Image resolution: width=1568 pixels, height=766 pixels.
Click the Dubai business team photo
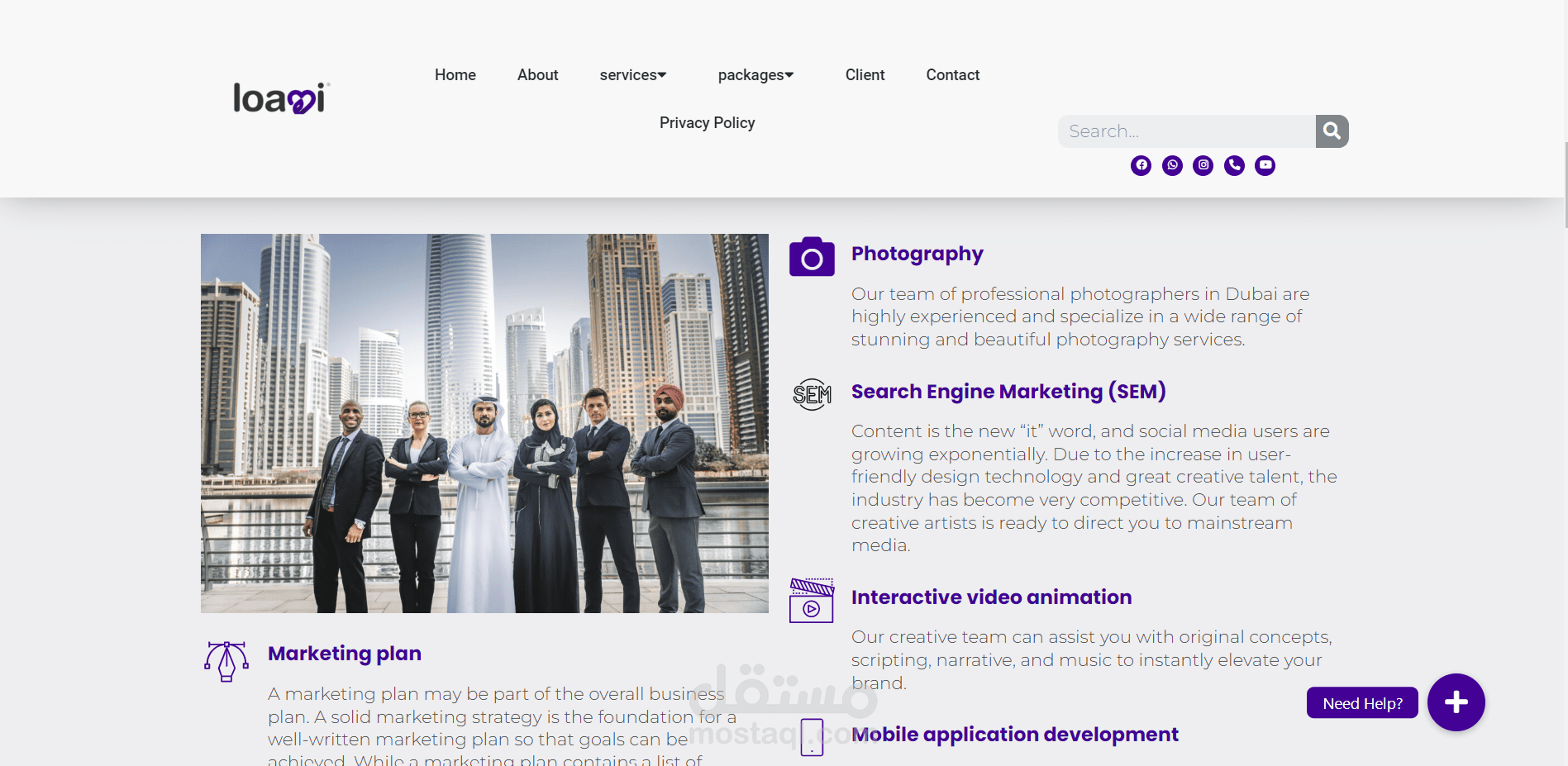(x=484, y=423)
